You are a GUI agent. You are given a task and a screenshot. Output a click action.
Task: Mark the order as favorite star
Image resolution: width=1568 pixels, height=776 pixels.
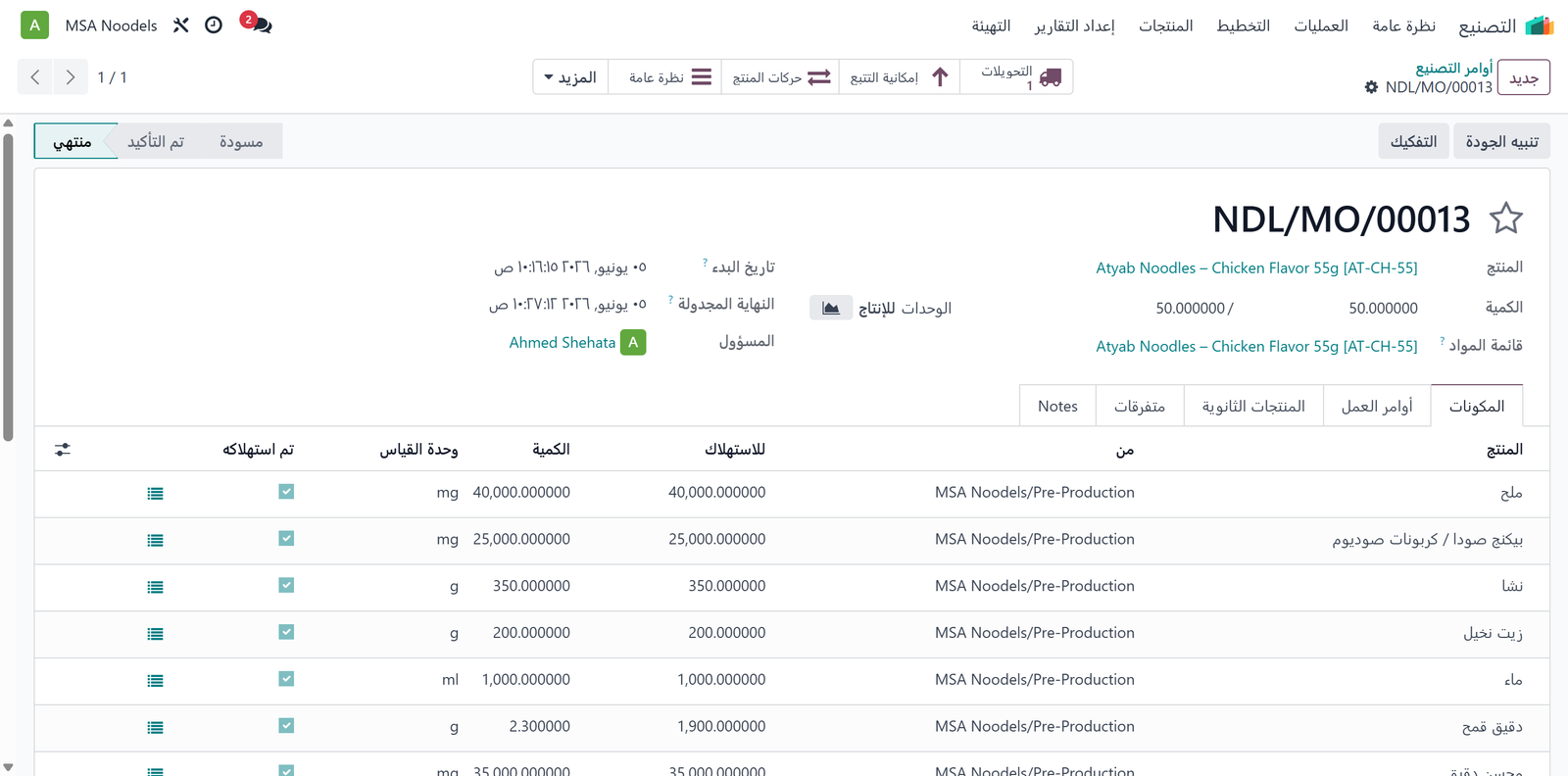pyautogui.click(x=1505, y=218)
